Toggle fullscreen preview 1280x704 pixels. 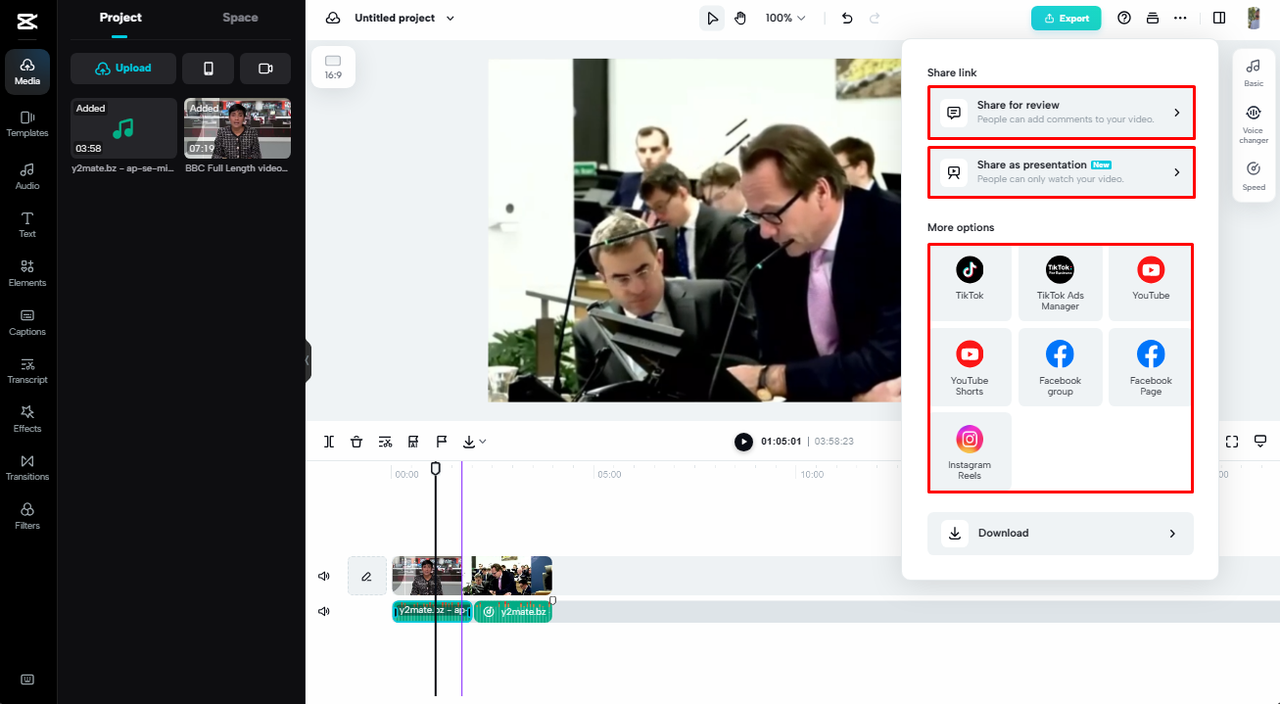pyautogui.click(x=1232, y=441)
